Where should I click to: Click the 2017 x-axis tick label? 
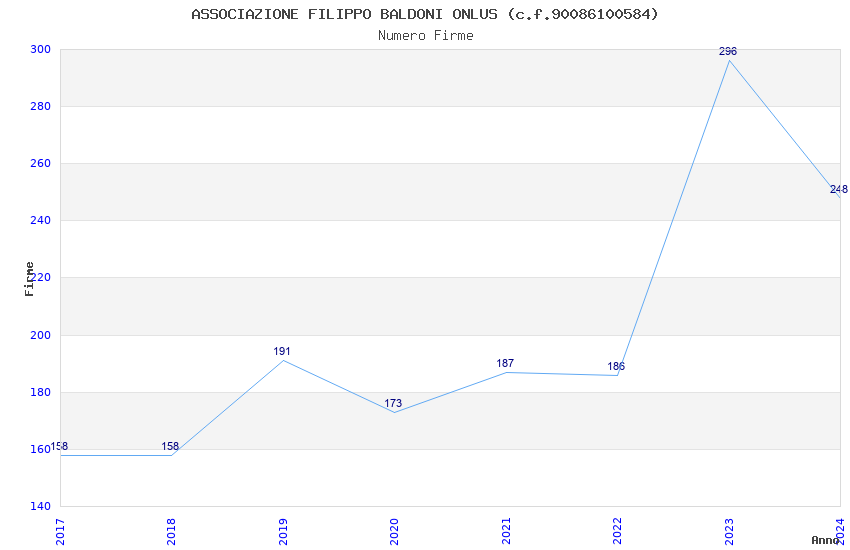[60, 532]
